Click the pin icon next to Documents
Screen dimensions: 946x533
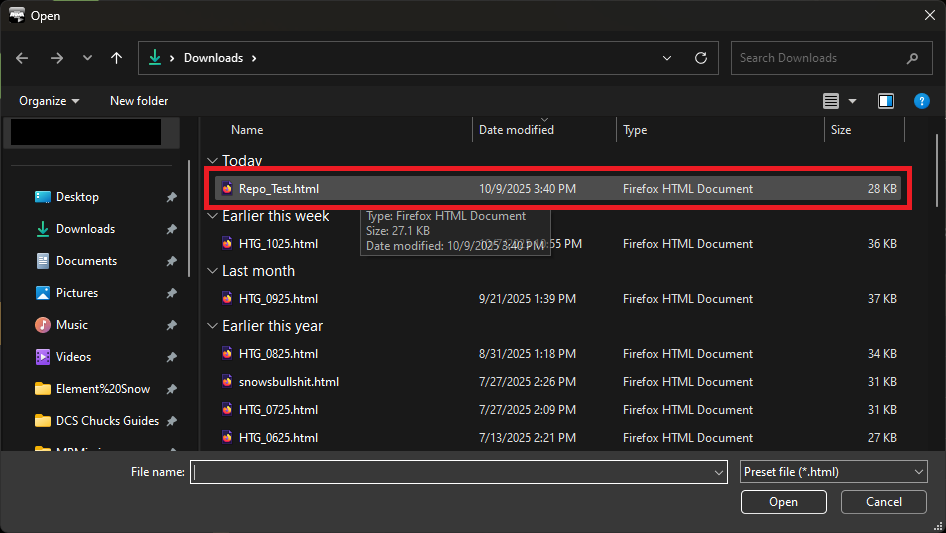pyautogui.click(x=171, y=261)
